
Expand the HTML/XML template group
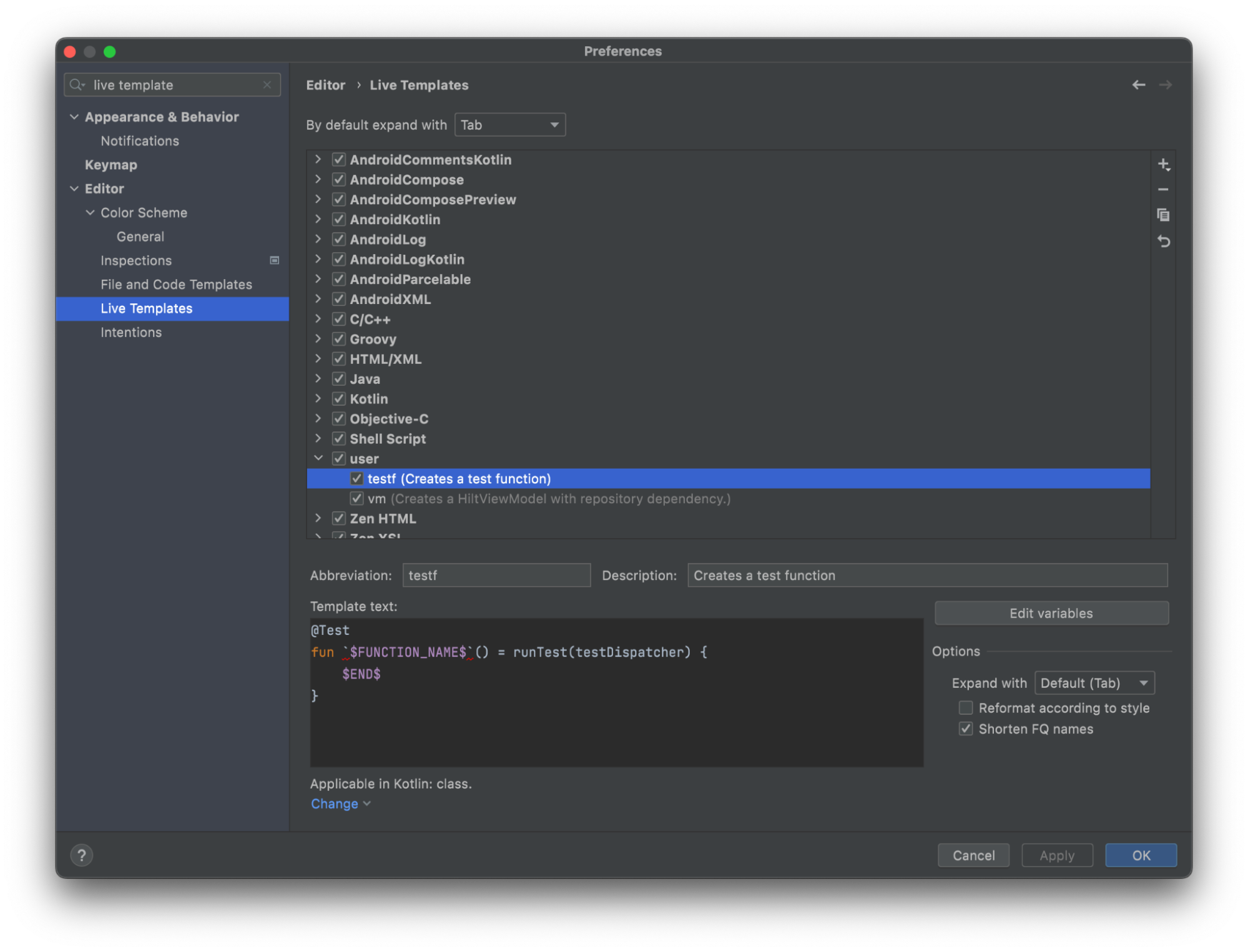tap(318, 358)
